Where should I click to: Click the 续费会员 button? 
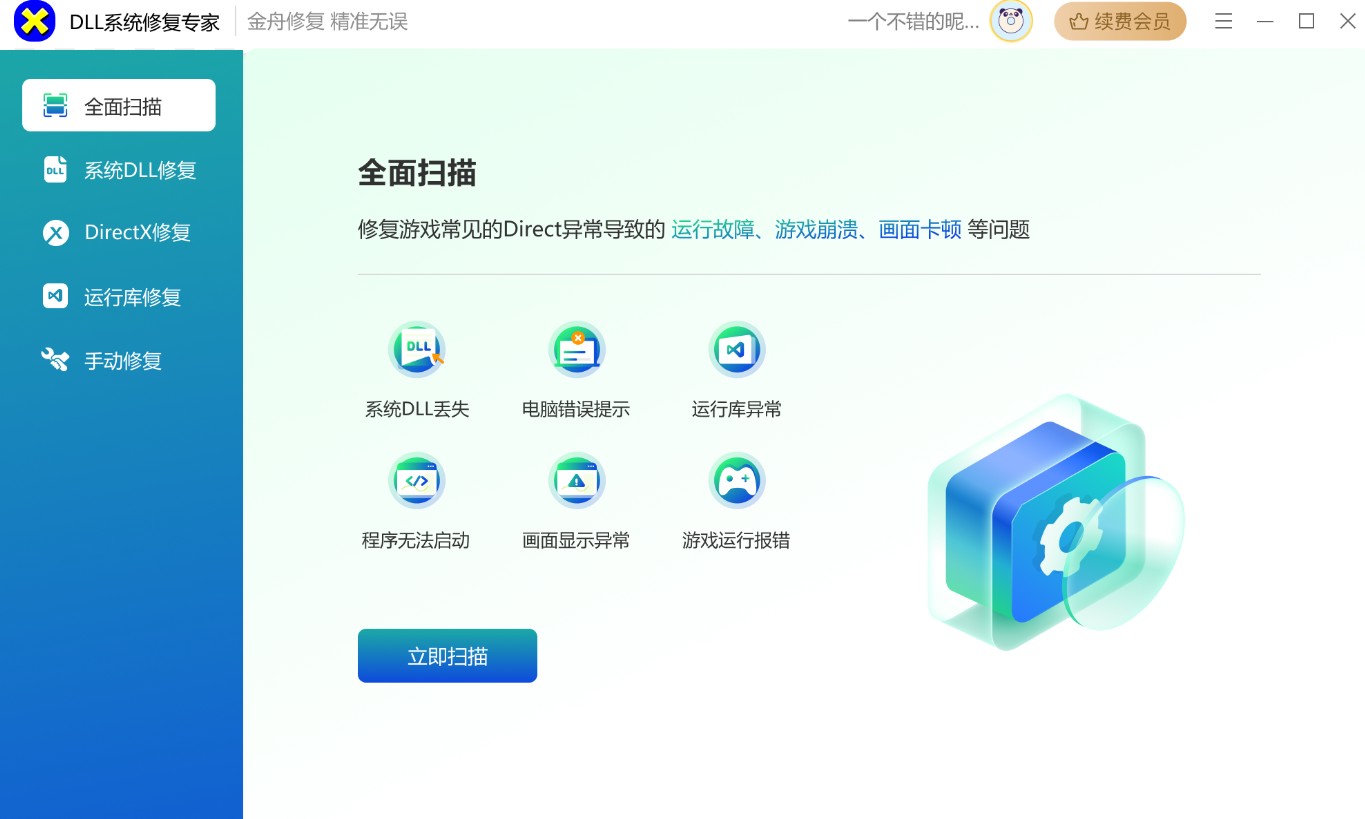(x=1120, y=21)
